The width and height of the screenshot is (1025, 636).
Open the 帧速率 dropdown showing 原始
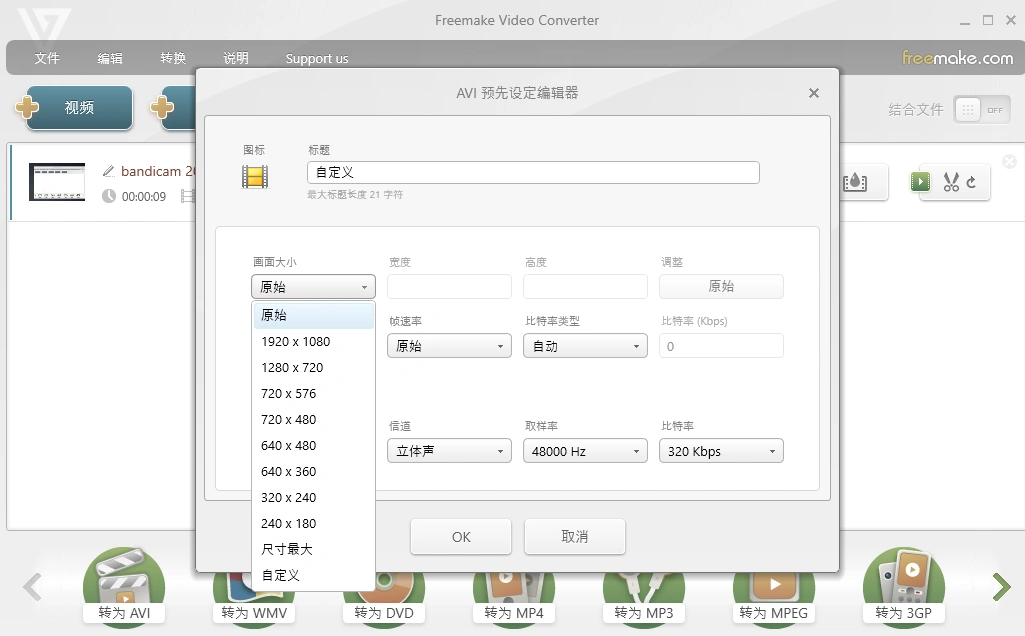click(x=449, y=346)
